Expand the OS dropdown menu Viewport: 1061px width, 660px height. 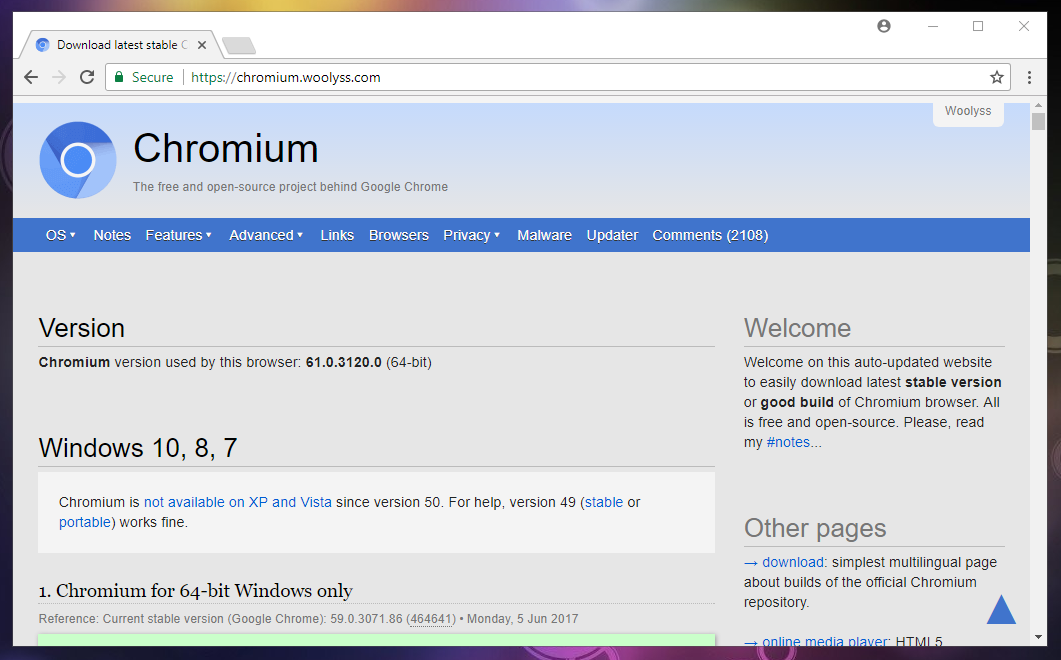point(60,235)
